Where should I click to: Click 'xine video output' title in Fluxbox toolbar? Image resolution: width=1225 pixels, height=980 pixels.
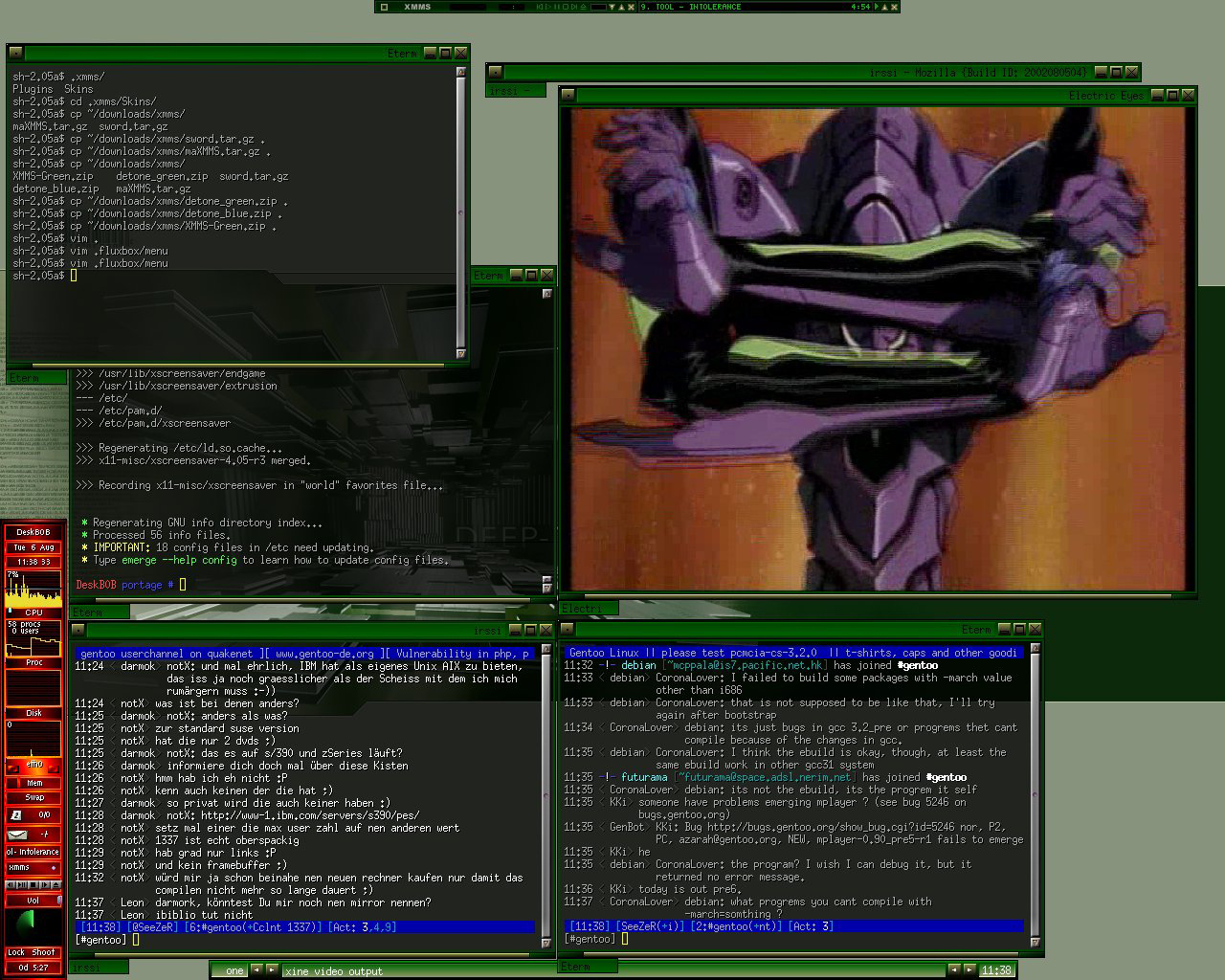334,970
